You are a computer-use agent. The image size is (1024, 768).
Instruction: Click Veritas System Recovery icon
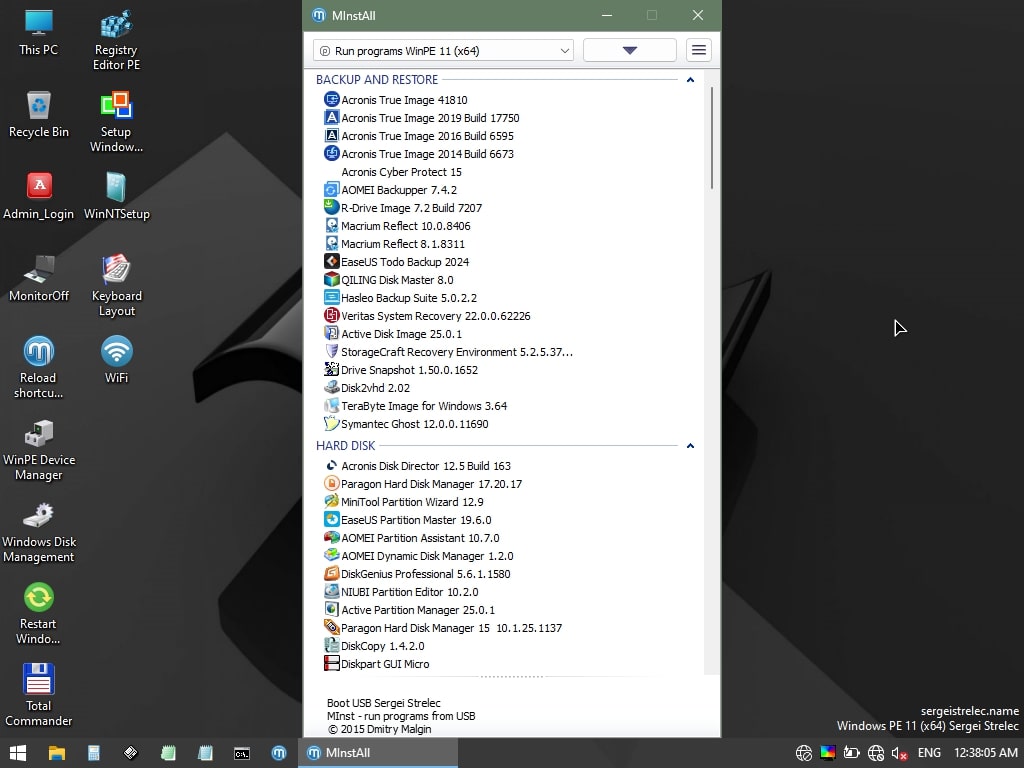(332, 315)
